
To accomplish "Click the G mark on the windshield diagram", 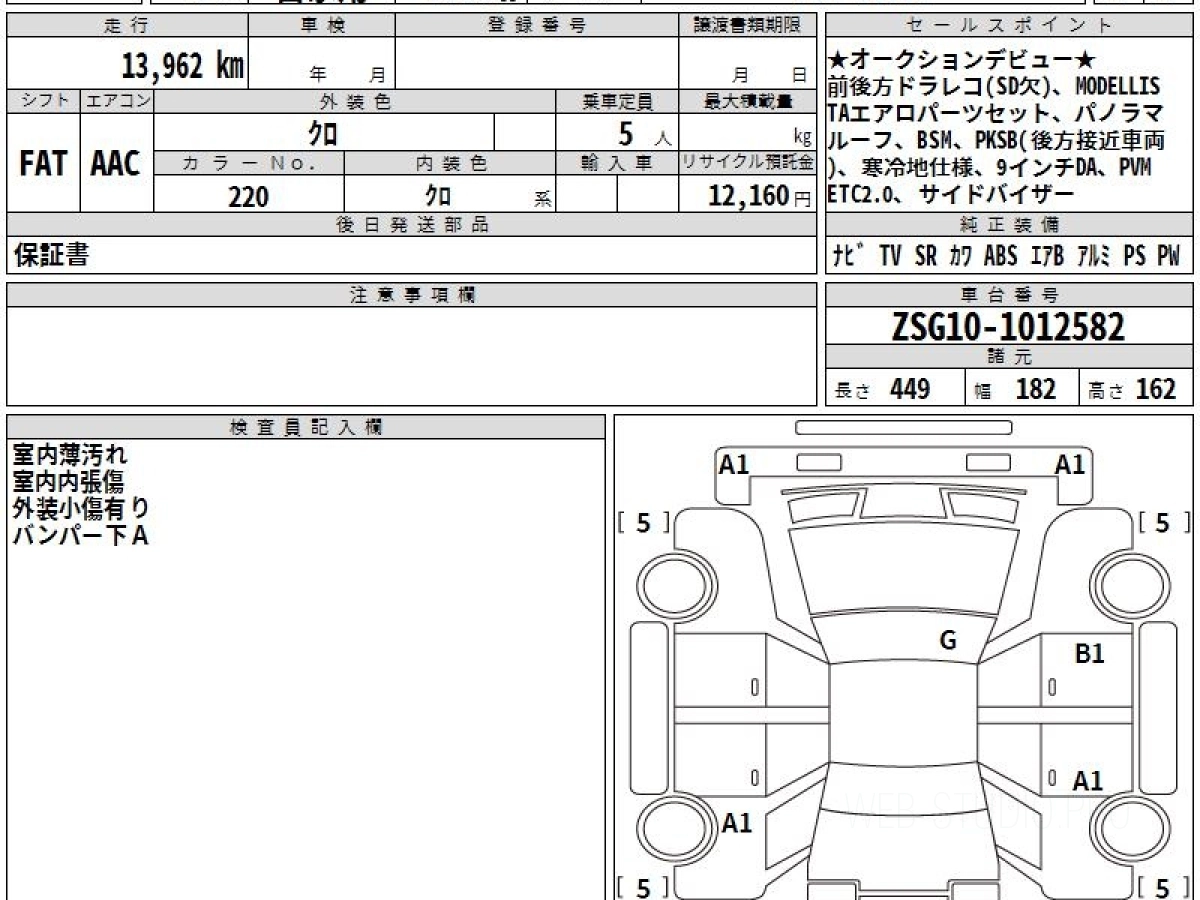I will point(948,641).
